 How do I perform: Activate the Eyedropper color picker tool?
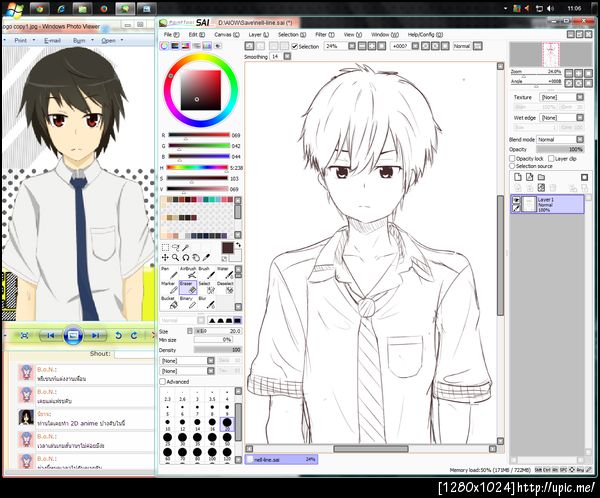coord(206,258)
